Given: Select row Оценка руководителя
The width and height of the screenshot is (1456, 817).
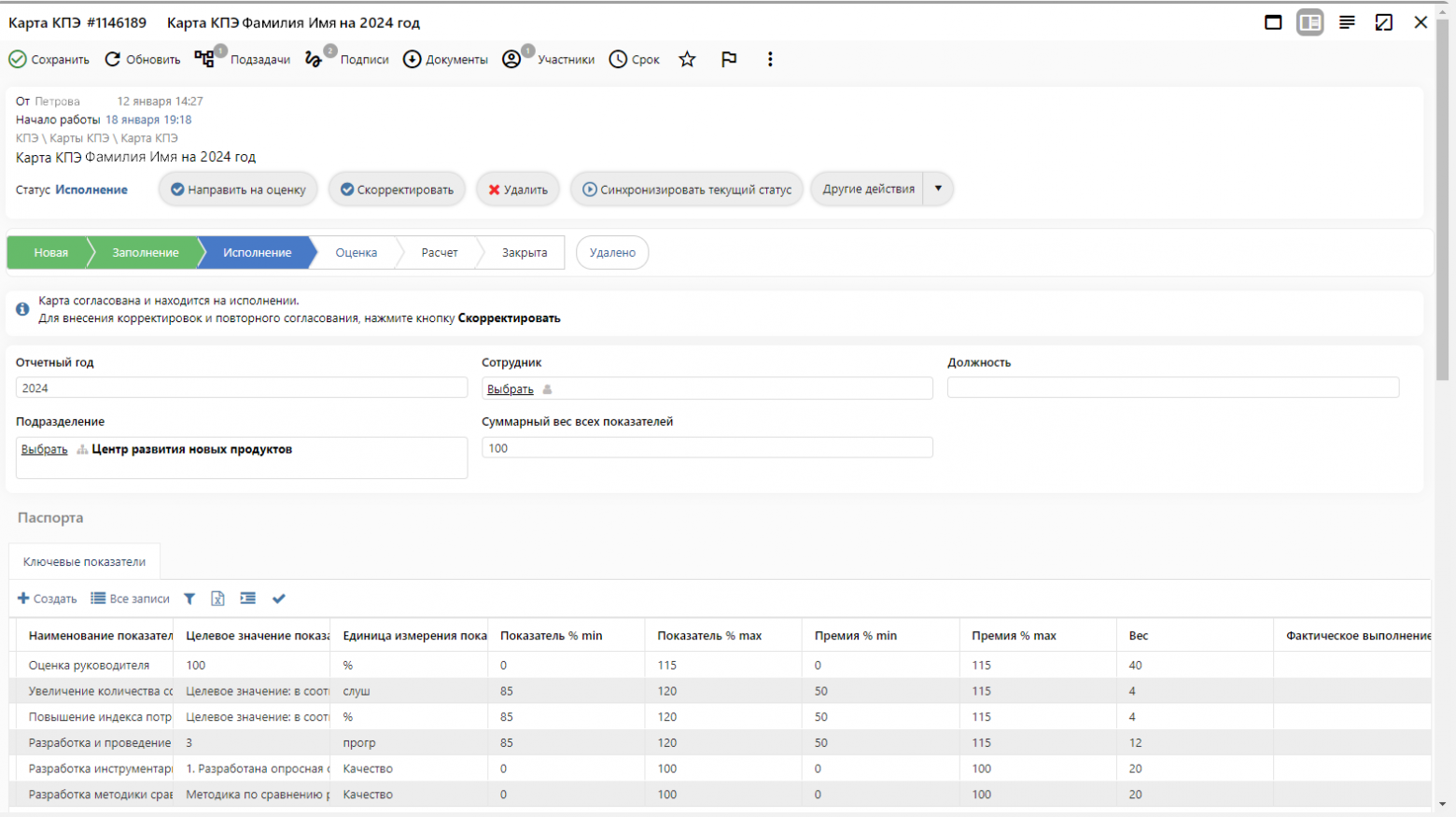Looking at the screenshot, I should click(721, 665).
